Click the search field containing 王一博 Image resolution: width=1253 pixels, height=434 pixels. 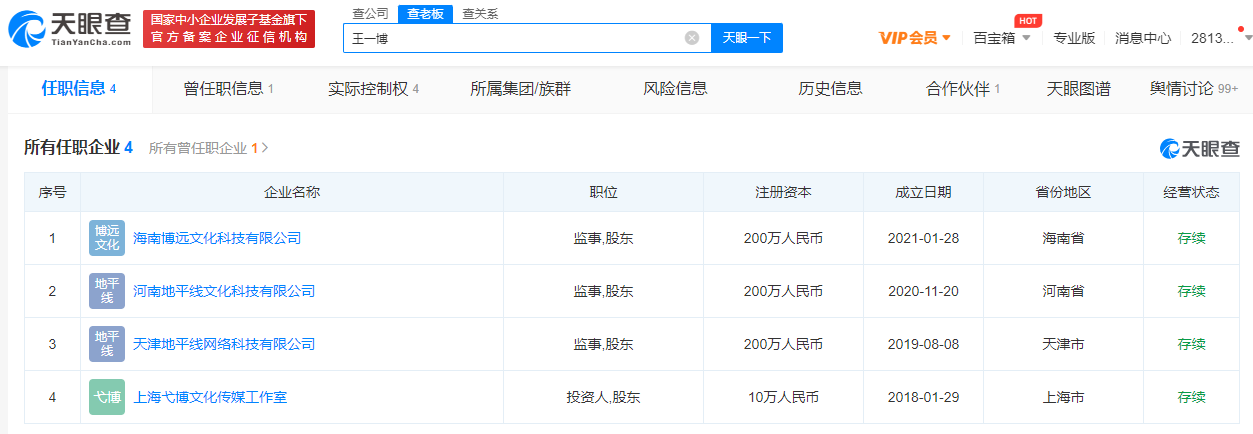[x=510, y=38]
